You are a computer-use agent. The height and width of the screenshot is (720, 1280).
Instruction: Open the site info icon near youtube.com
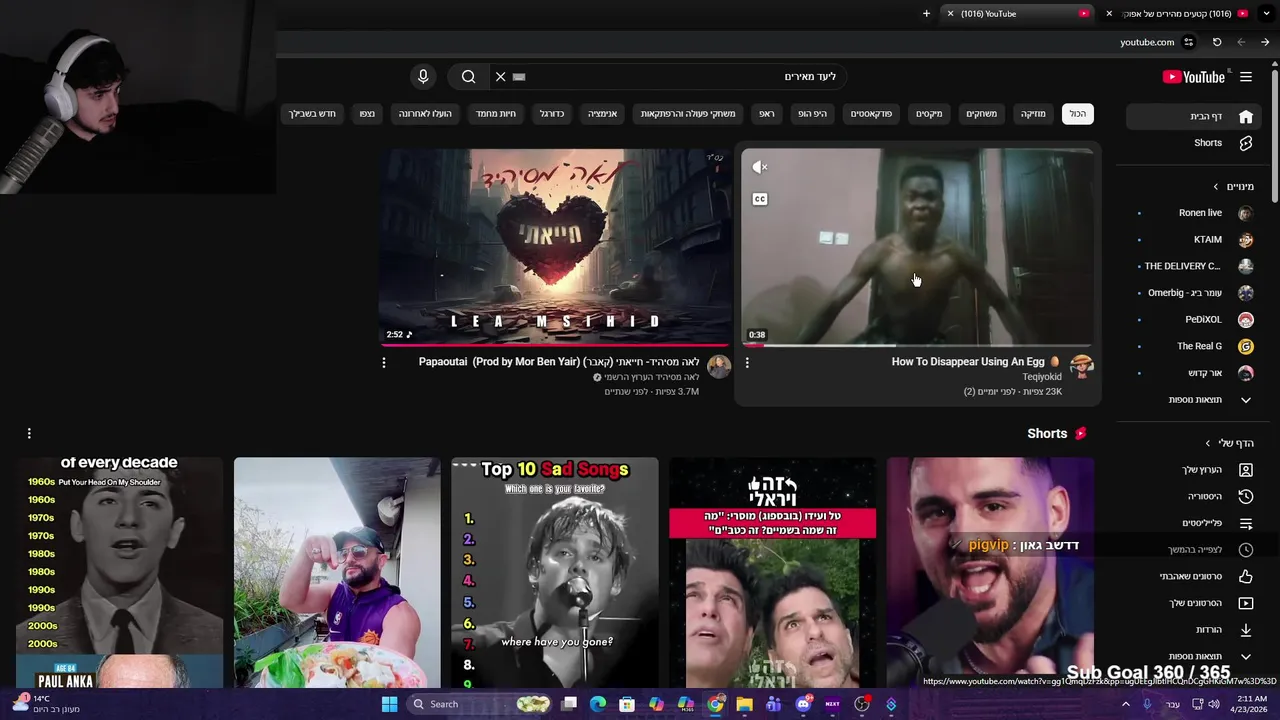click(x=1189, y=42)
